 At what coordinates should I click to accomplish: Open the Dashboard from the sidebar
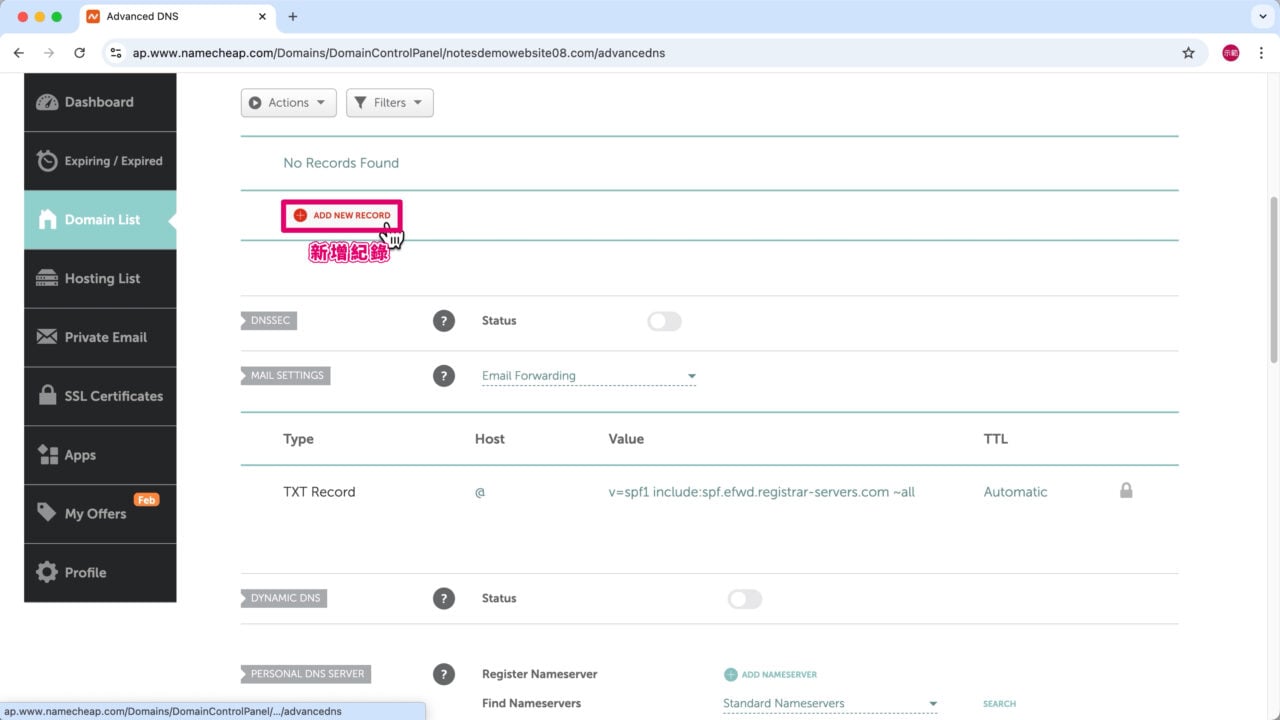click(x=99, y=101)
